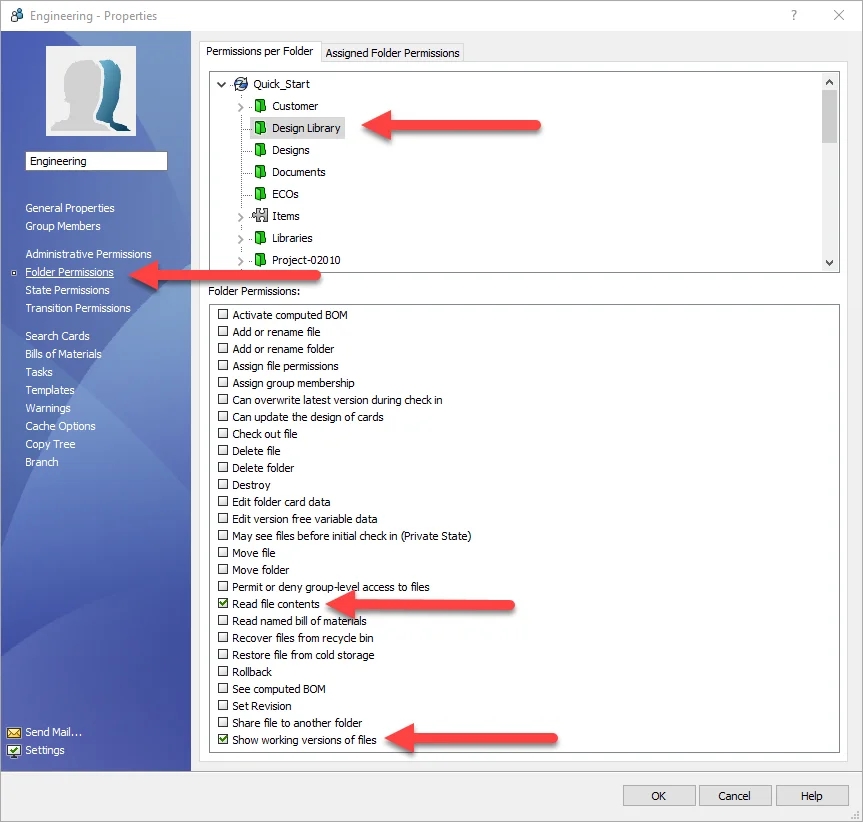Open State Permissions section
Screen dimensions: 863x822
pos(67,290)
